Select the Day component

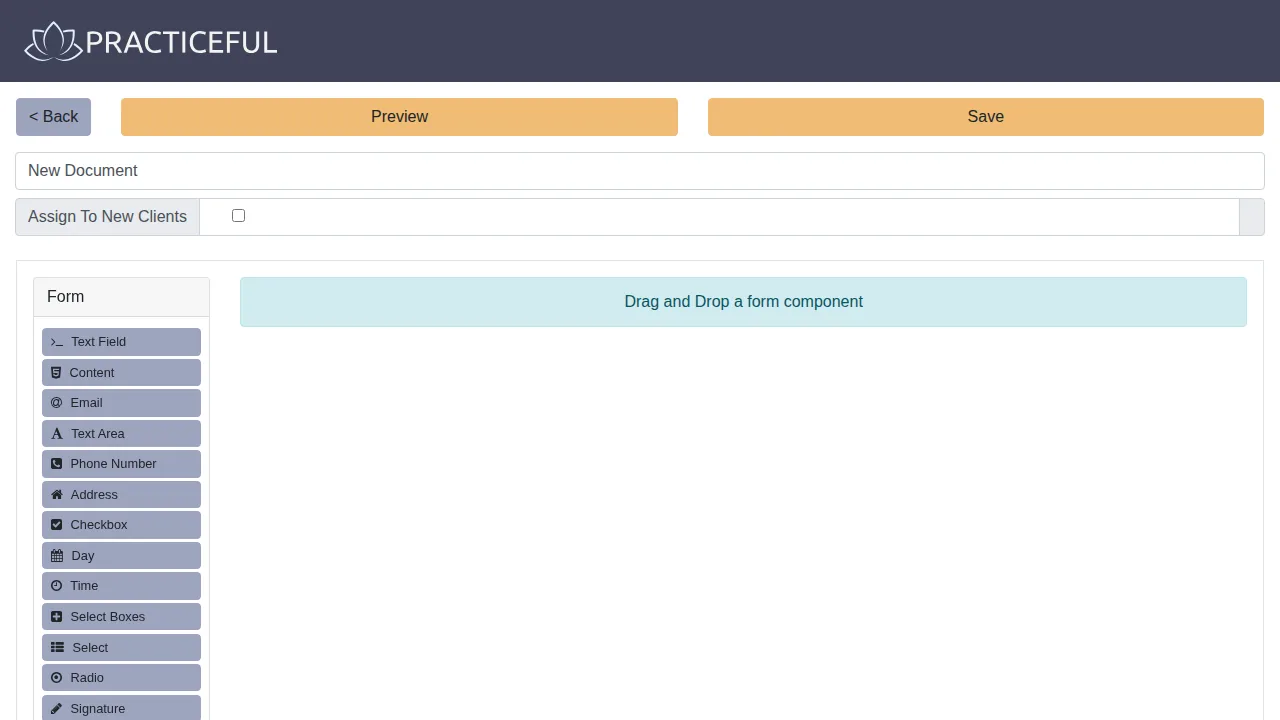tap(121, 555)
